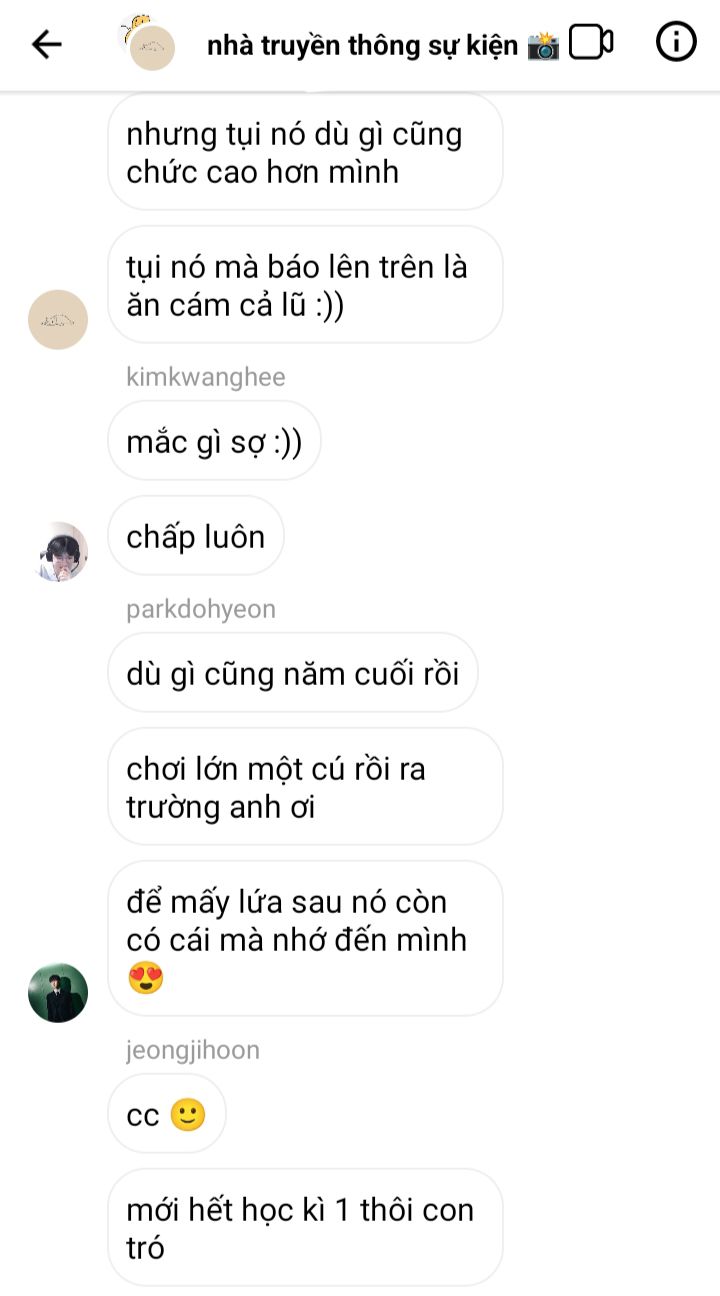Tap message bubble 'chấp luôn'

[x=196, y=536]
